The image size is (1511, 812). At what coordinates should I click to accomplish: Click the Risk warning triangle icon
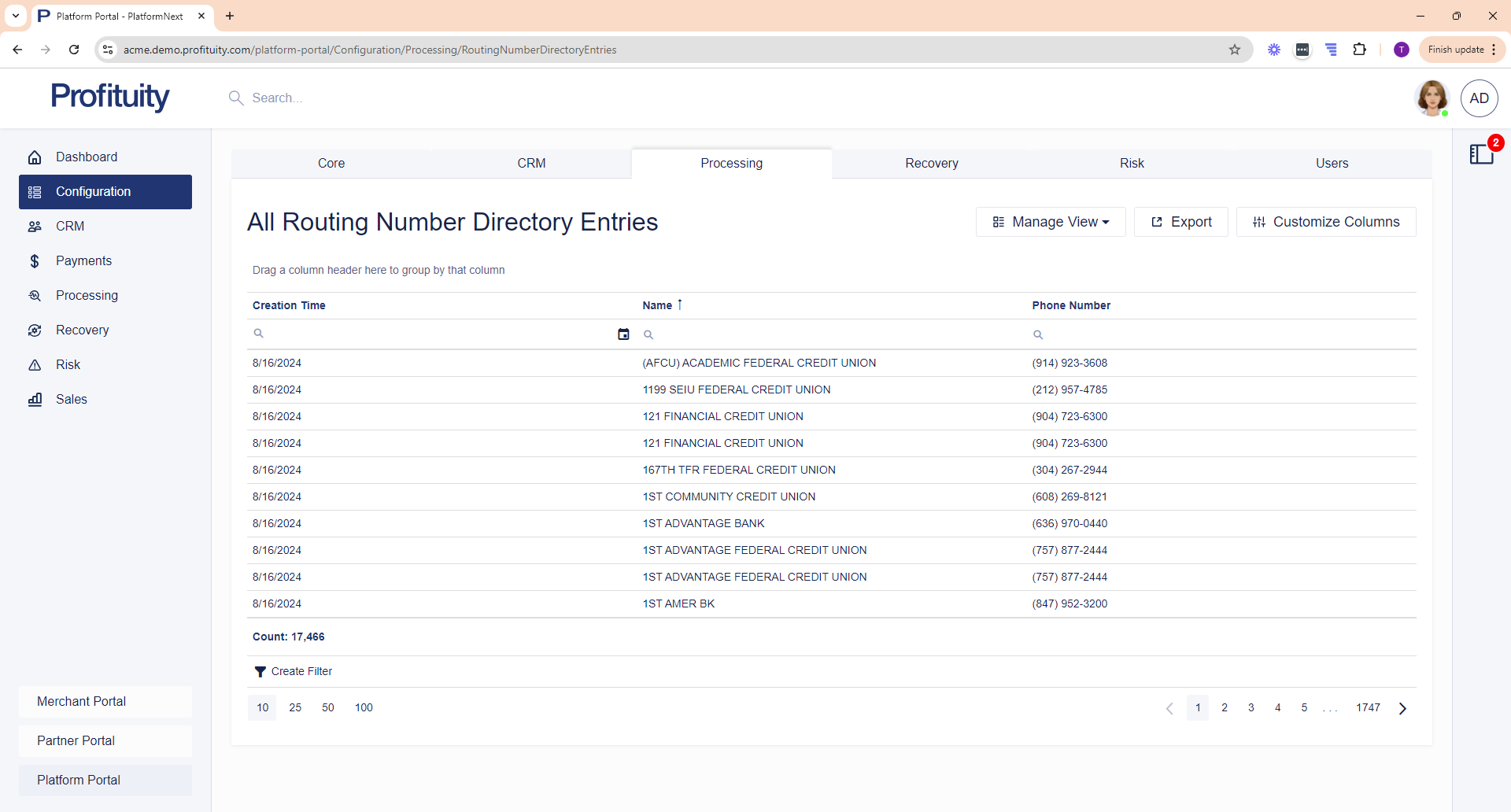35,365
